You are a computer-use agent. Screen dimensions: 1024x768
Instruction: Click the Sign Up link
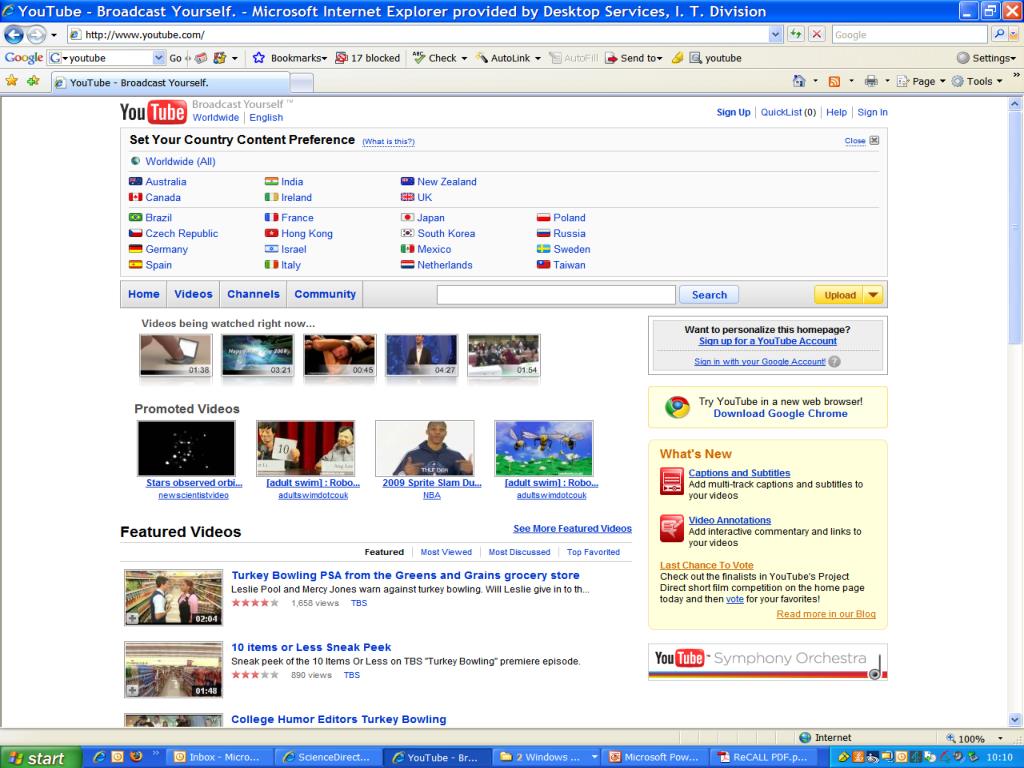tap(733, 112)
